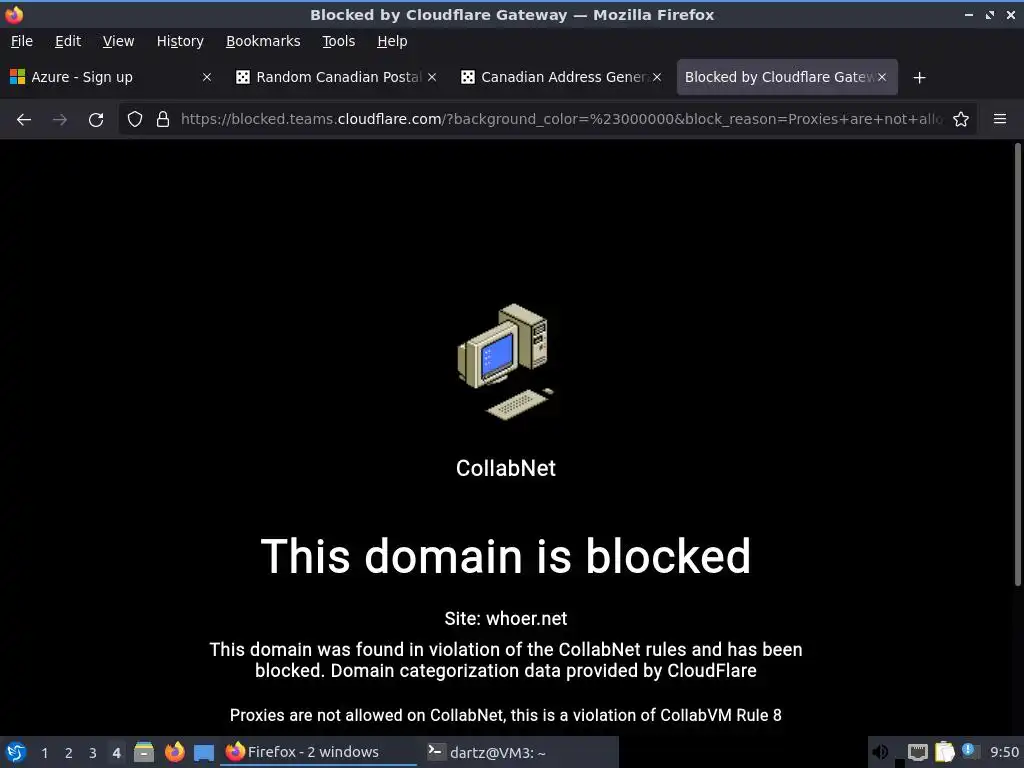Viewport: 1024px width, 768px height.
Task: Open a new tab
Action: 920,78
